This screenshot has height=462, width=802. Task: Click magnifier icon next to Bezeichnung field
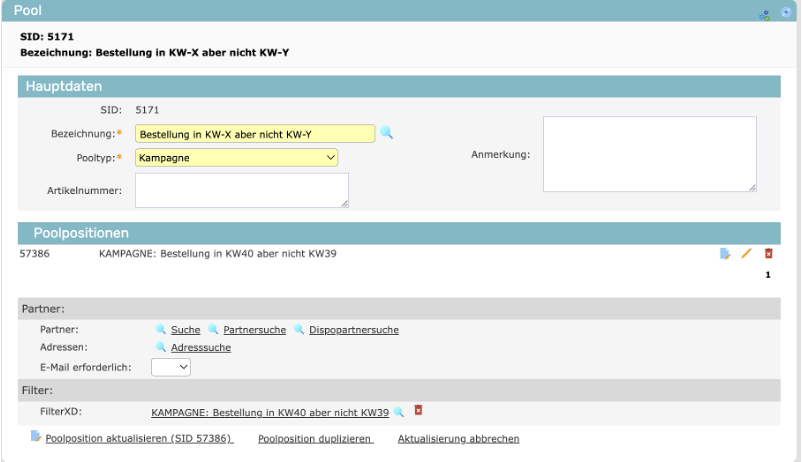tap(387, 132)
